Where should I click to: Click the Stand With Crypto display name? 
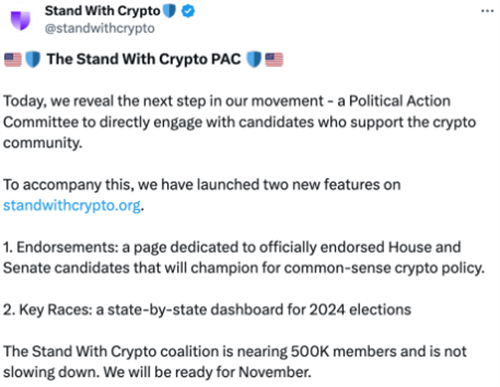(x=103, y=11)
